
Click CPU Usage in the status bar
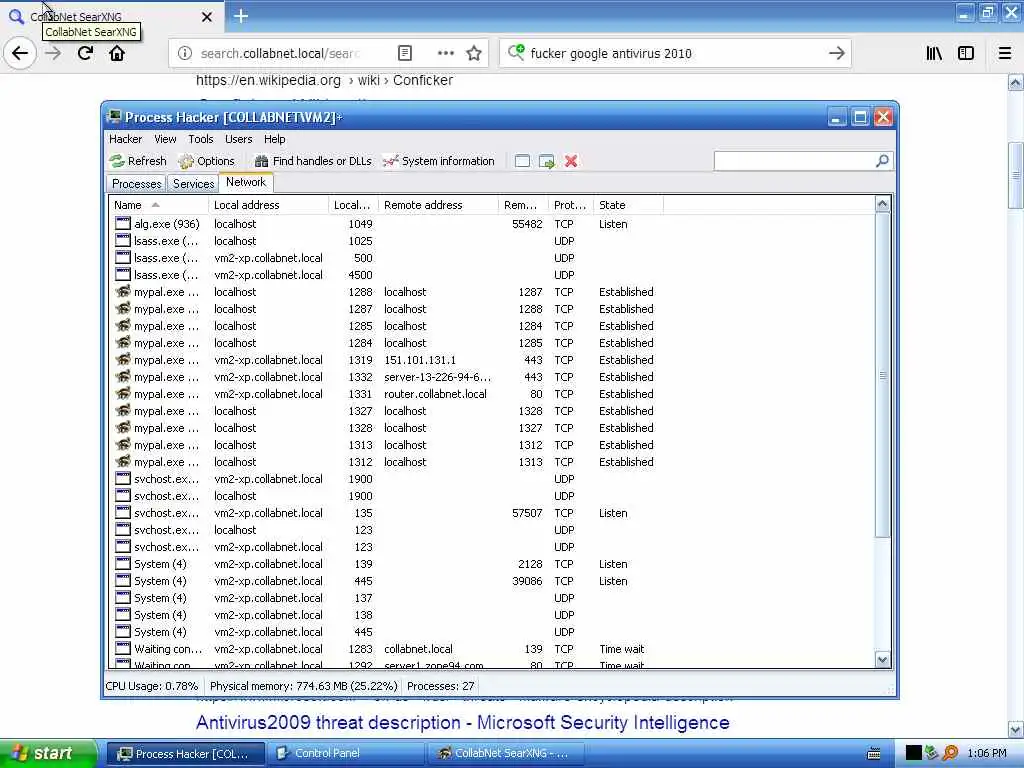(152, 686)
